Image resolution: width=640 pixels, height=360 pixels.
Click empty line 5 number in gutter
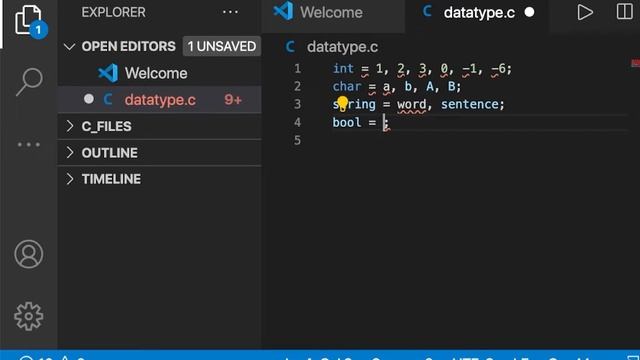tap(298, 140)
